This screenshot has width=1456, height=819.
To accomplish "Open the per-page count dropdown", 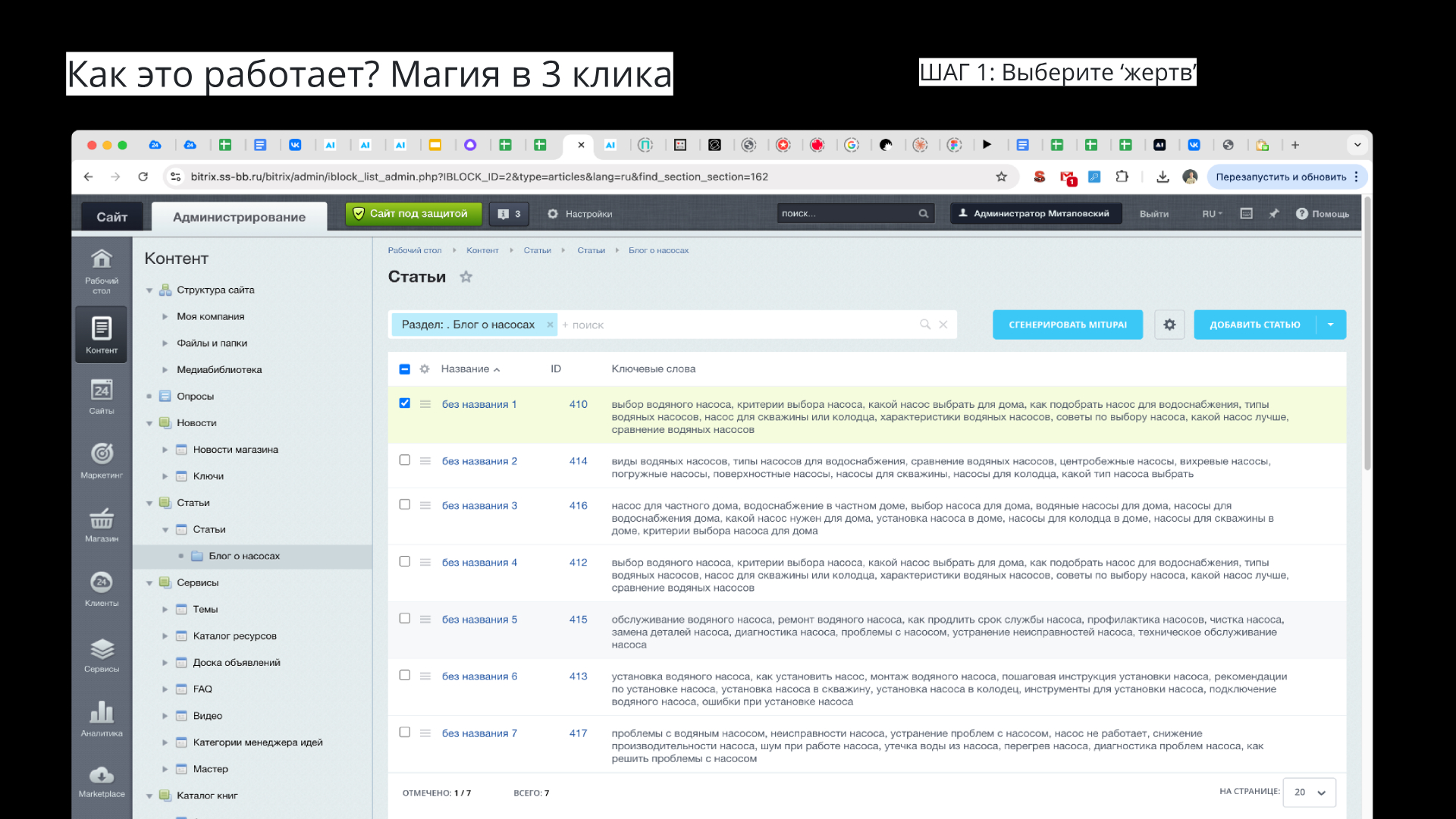I will [1309, 792].
